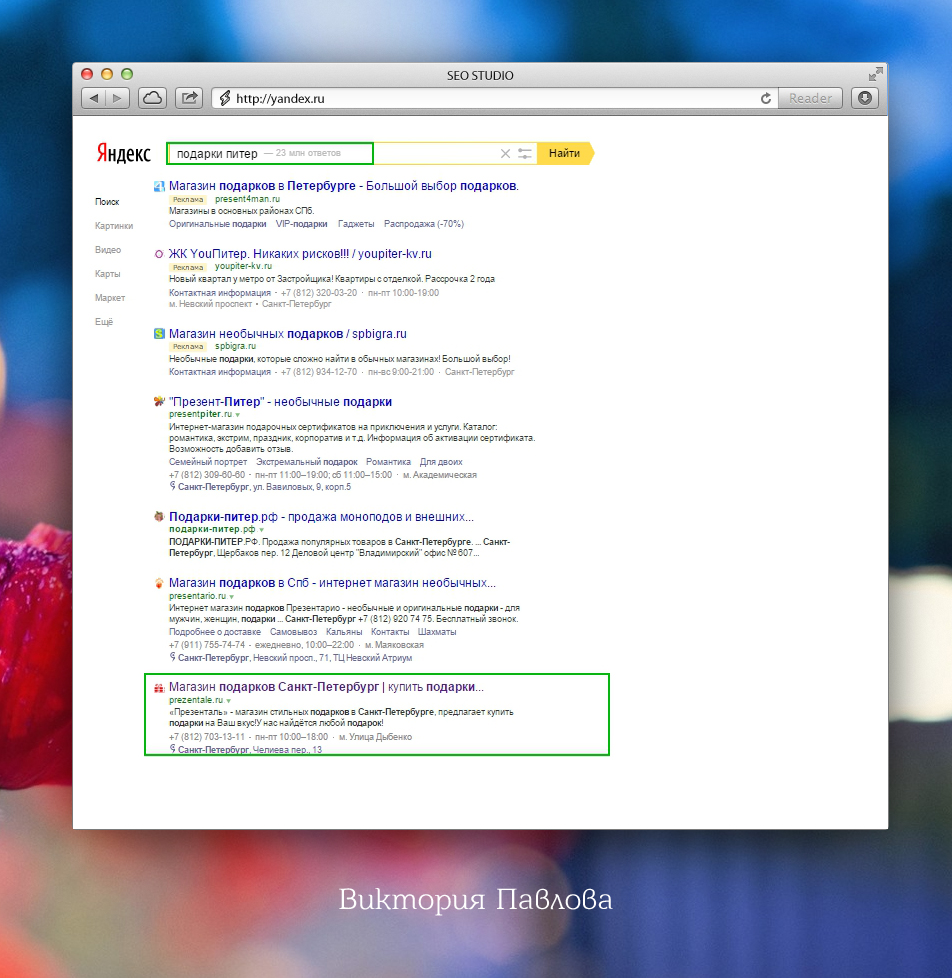The width and height of the screenshot is (952, 978).
Task: Click the Контакты sitelink under presentario
Action: (390, 632)
